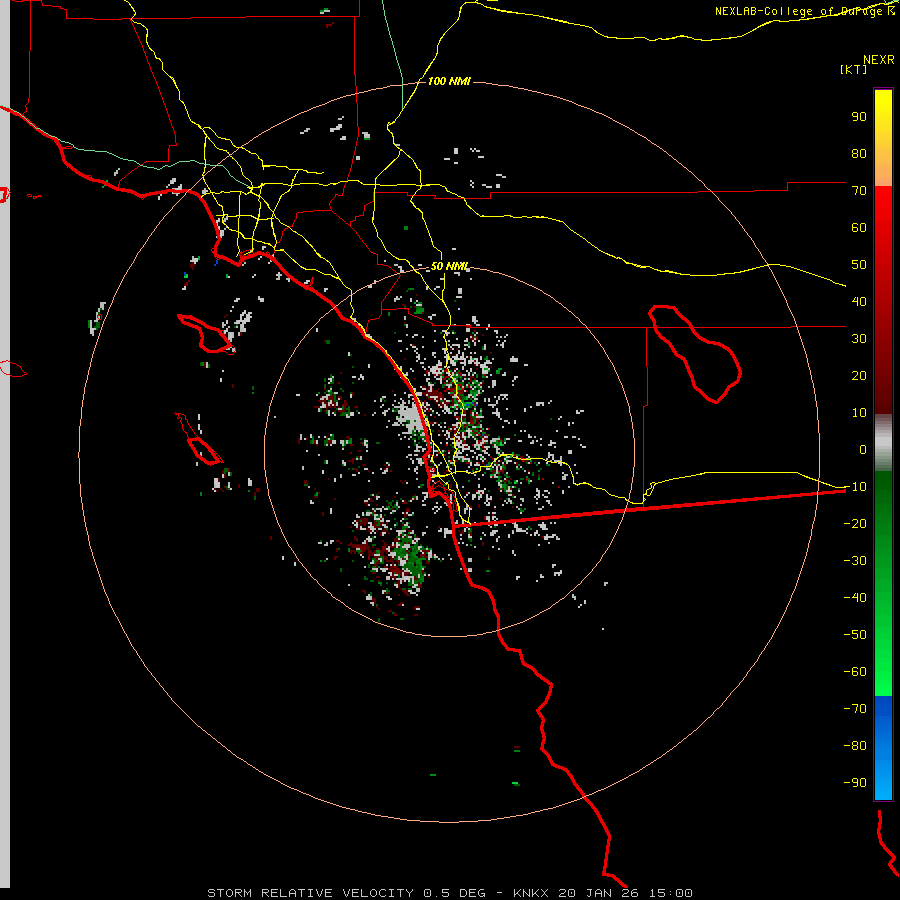Click the 10 value on the velocity scale

point(859,413)
